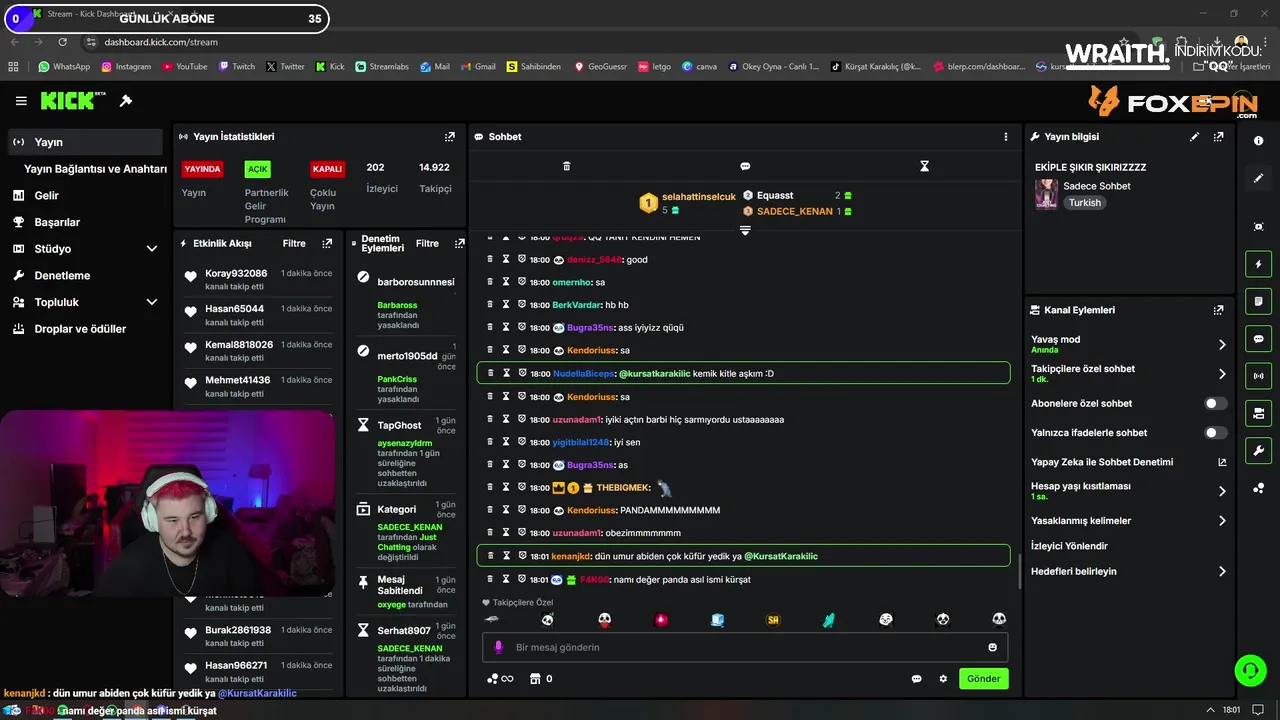The height and width of the screenshot is (720, 1280).
Task: Toggle Yalnızca ifadelerle sohbet
Action: pyautogui.click(x=1215, y=433)
